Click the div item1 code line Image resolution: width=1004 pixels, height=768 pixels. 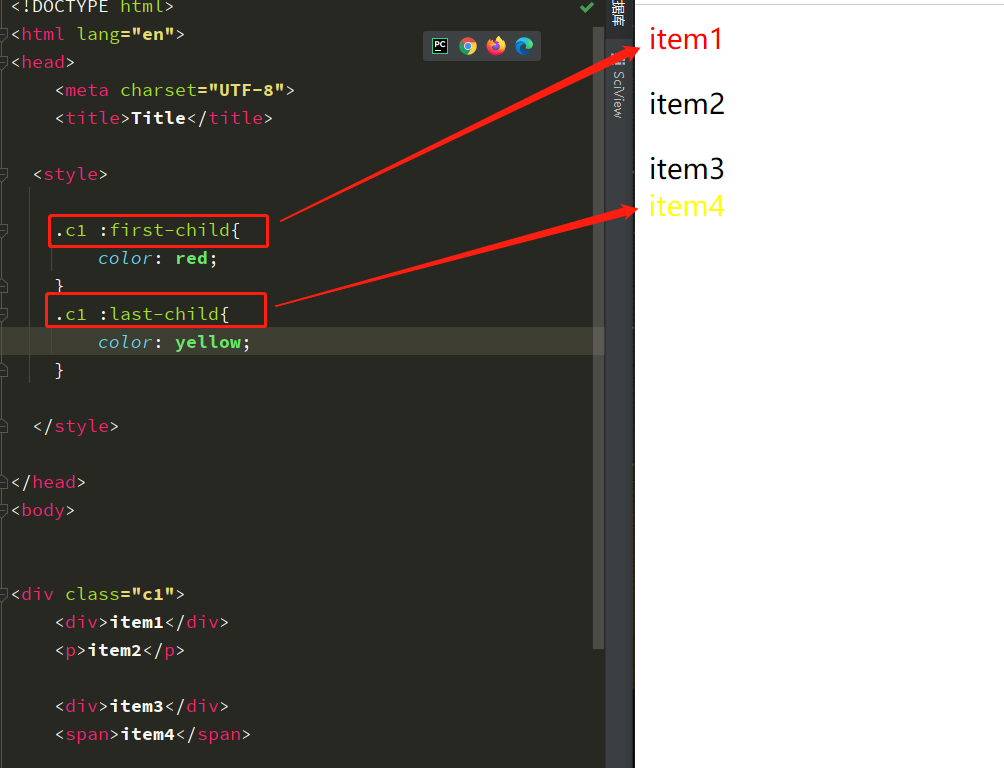pyautogui.click(x=142, y=622)
